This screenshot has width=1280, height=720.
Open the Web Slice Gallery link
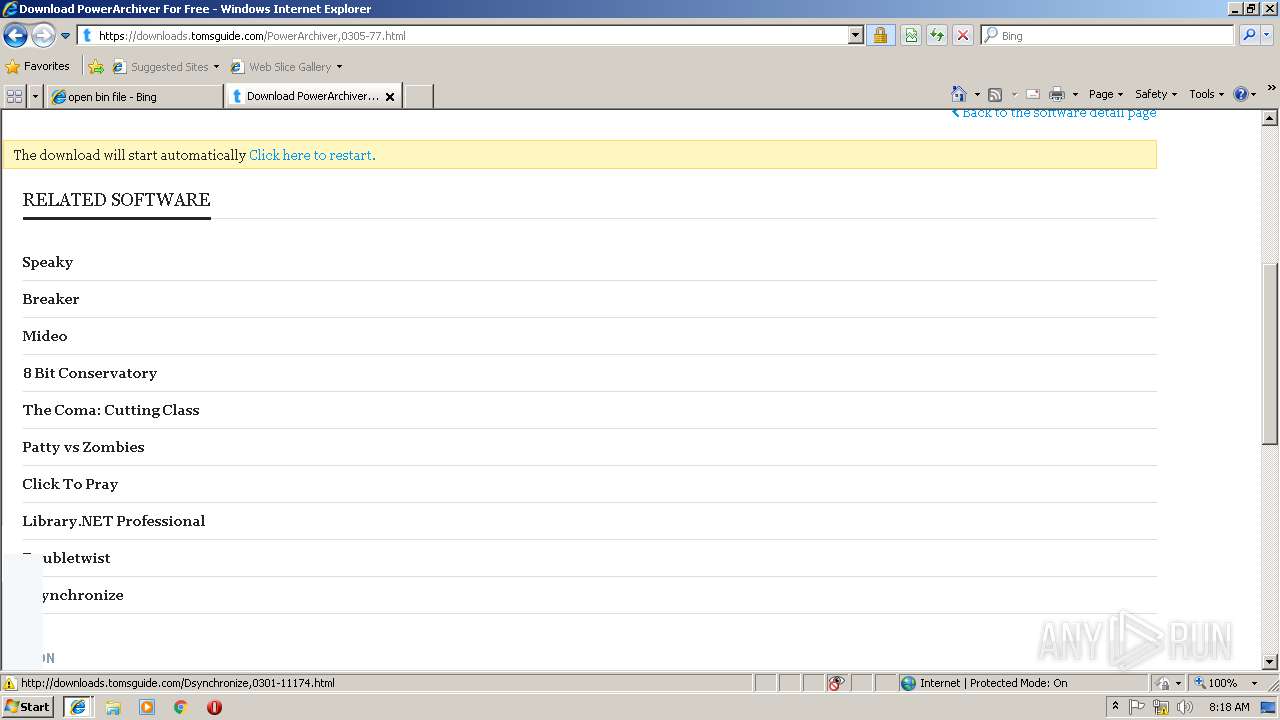pos(286,67)
